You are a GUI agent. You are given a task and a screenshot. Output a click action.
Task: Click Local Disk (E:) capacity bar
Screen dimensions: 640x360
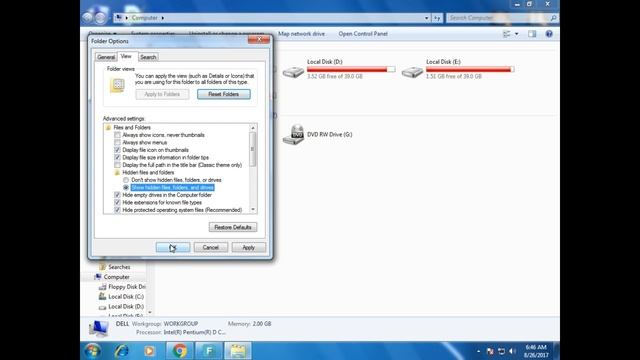click(470, 69)
